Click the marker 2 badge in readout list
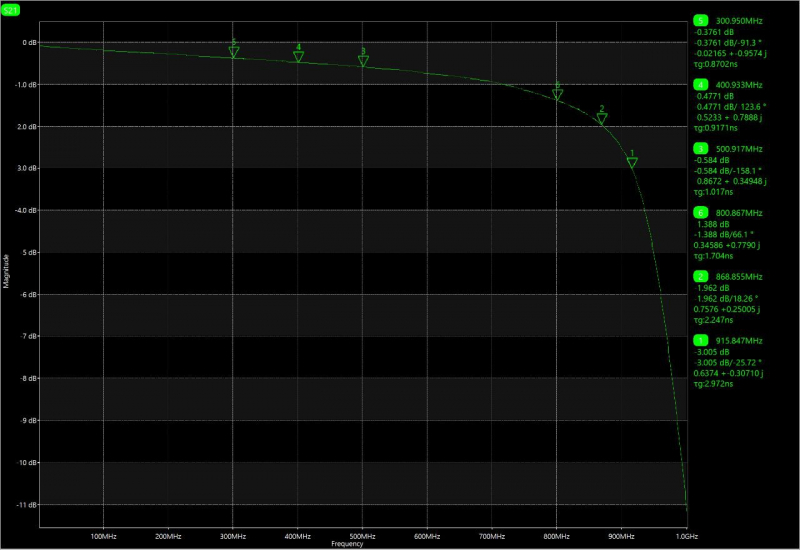 click(x=701, y=277)
